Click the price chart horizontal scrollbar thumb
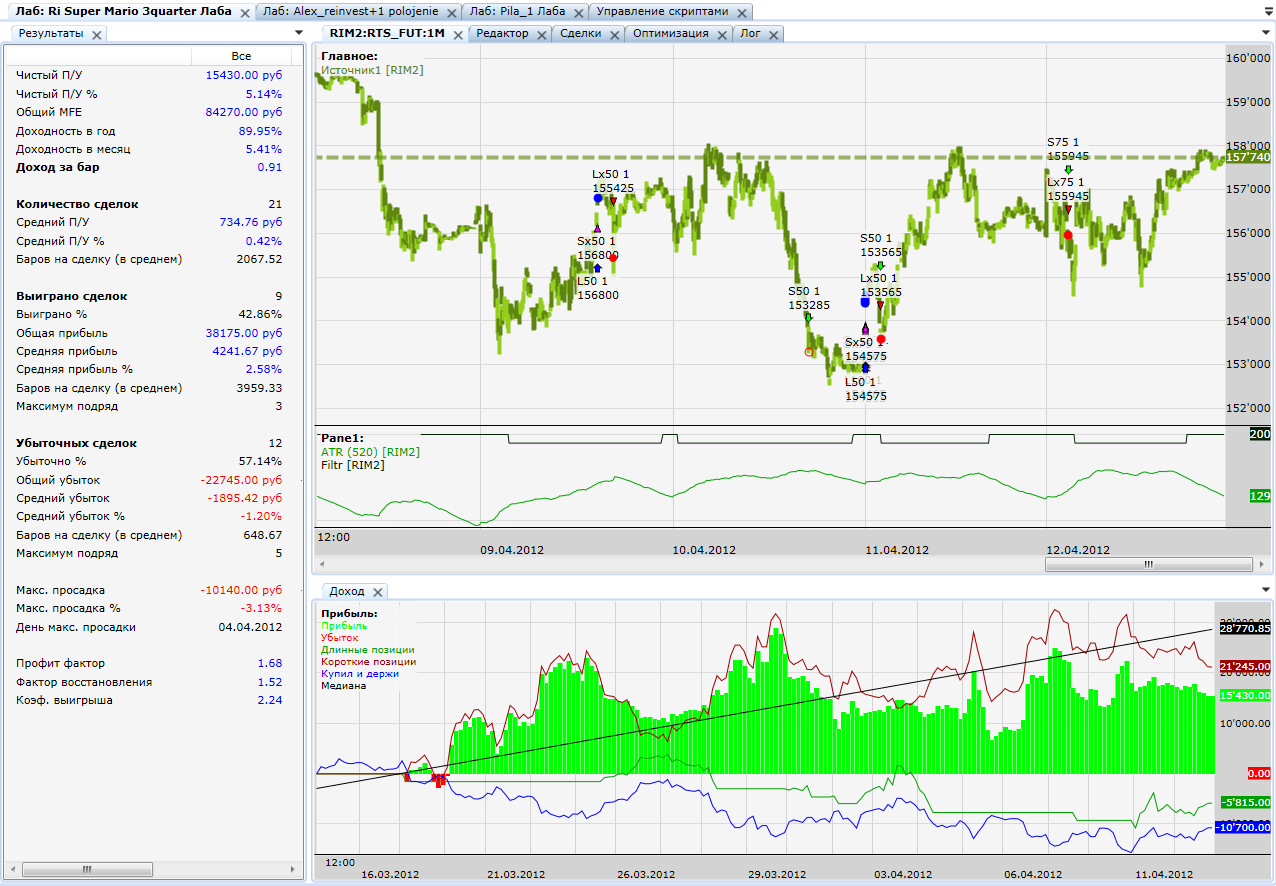The width and height of the screenshot is (1276, 886). point(1148,564)
